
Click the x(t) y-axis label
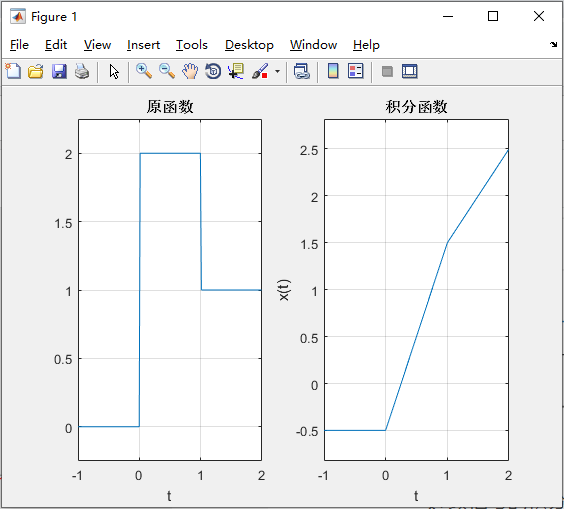(x=284, y=290)
